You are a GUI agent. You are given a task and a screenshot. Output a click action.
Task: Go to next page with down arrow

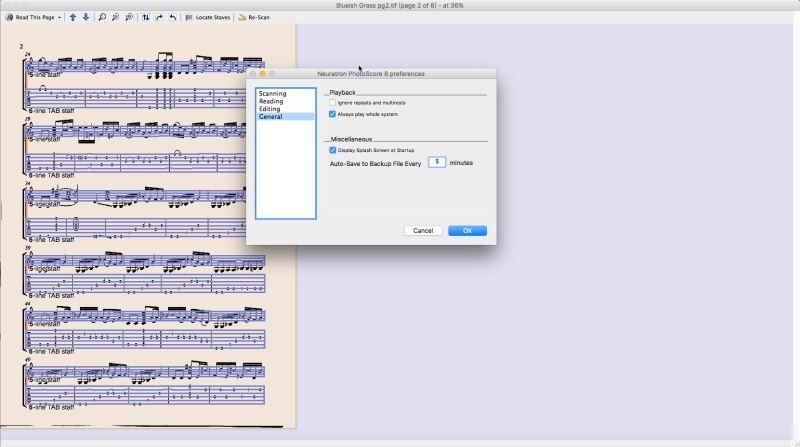pos(86,17)
